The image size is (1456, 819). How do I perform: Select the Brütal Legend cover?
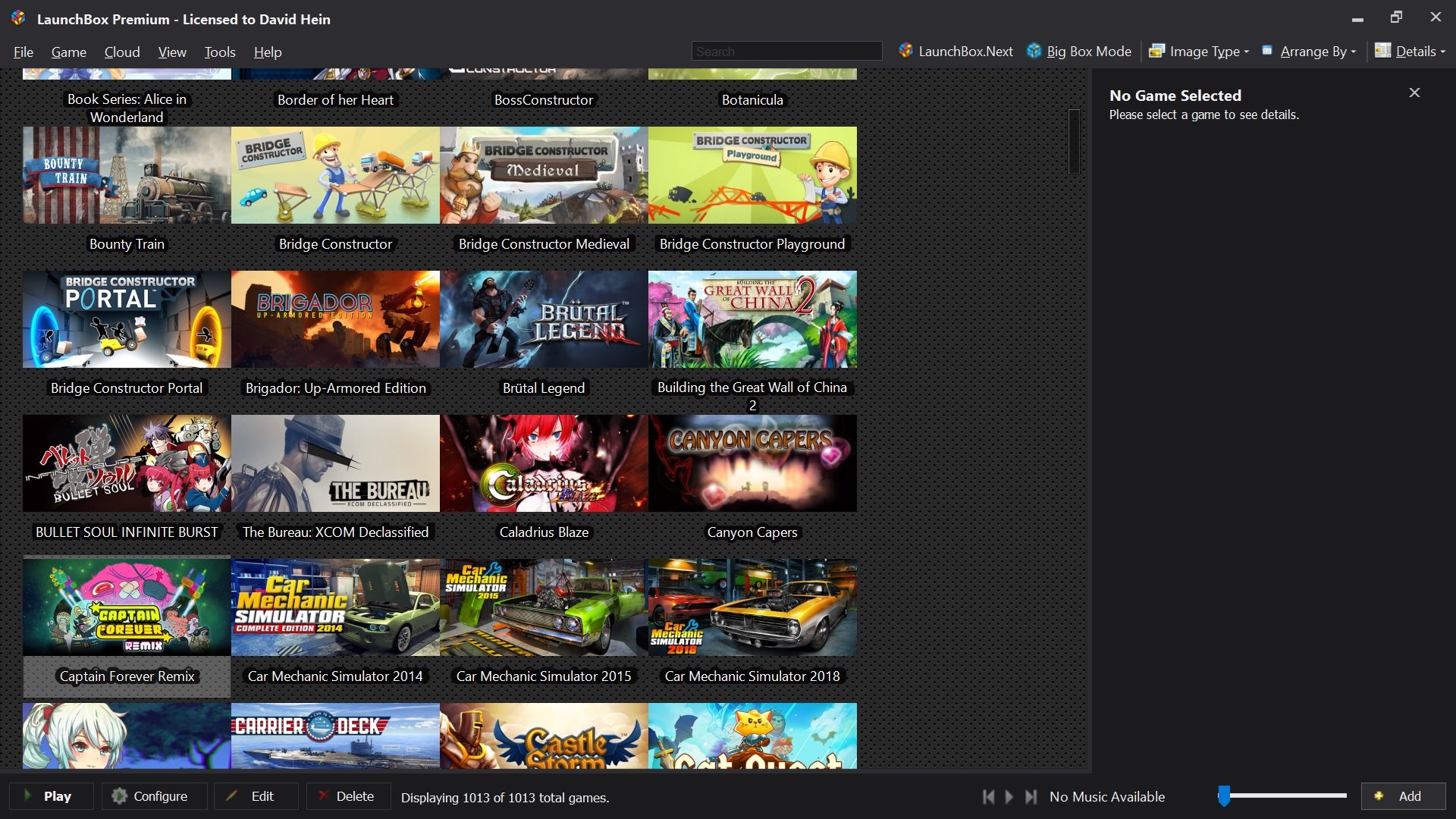[544, 319]
